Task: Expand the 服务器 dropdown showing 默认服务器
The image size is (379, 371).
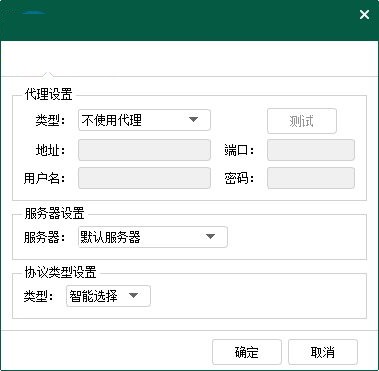Action: (153, 237)
